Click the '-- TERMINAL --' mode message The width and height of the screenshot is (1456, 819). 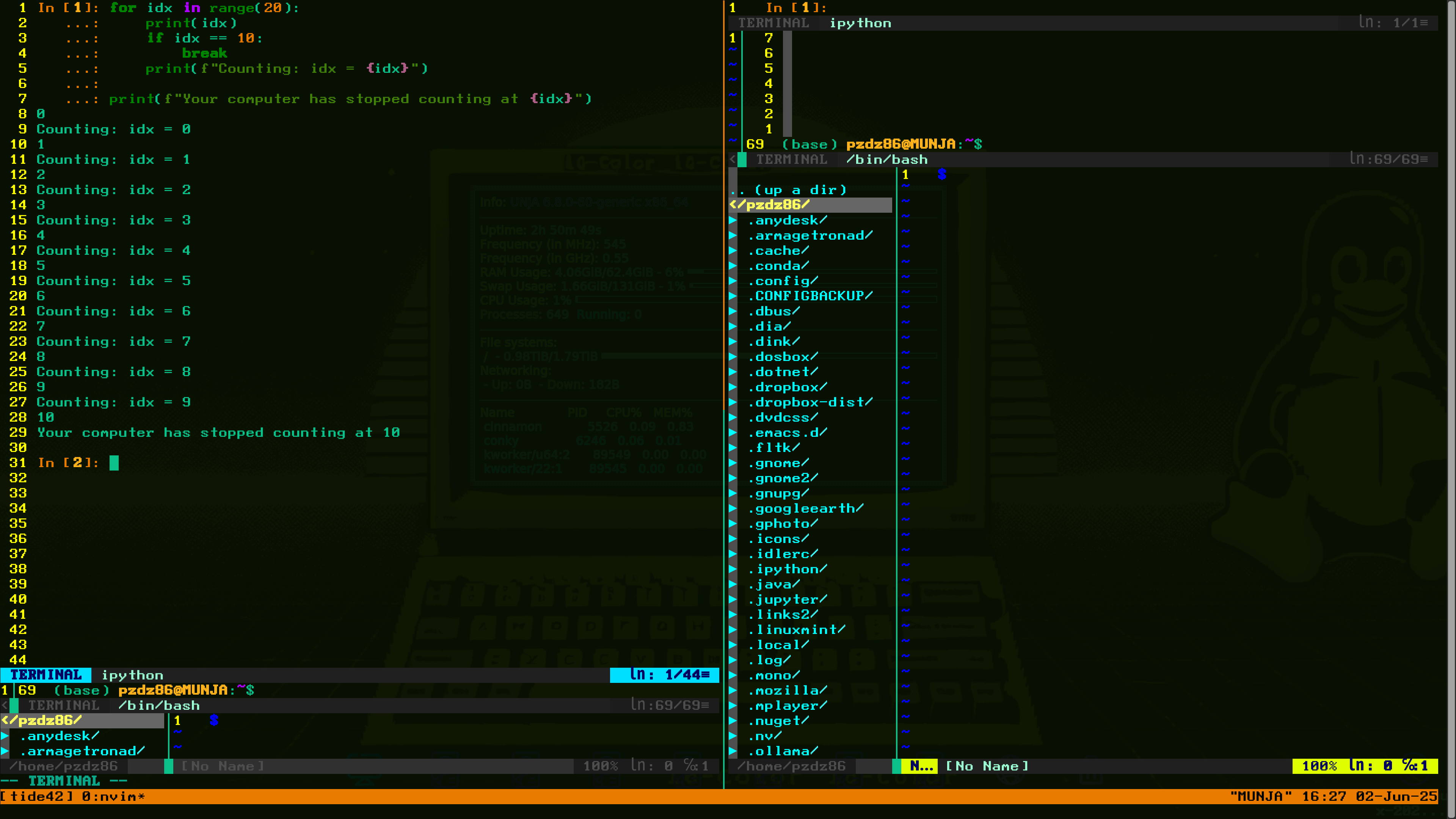64,781
